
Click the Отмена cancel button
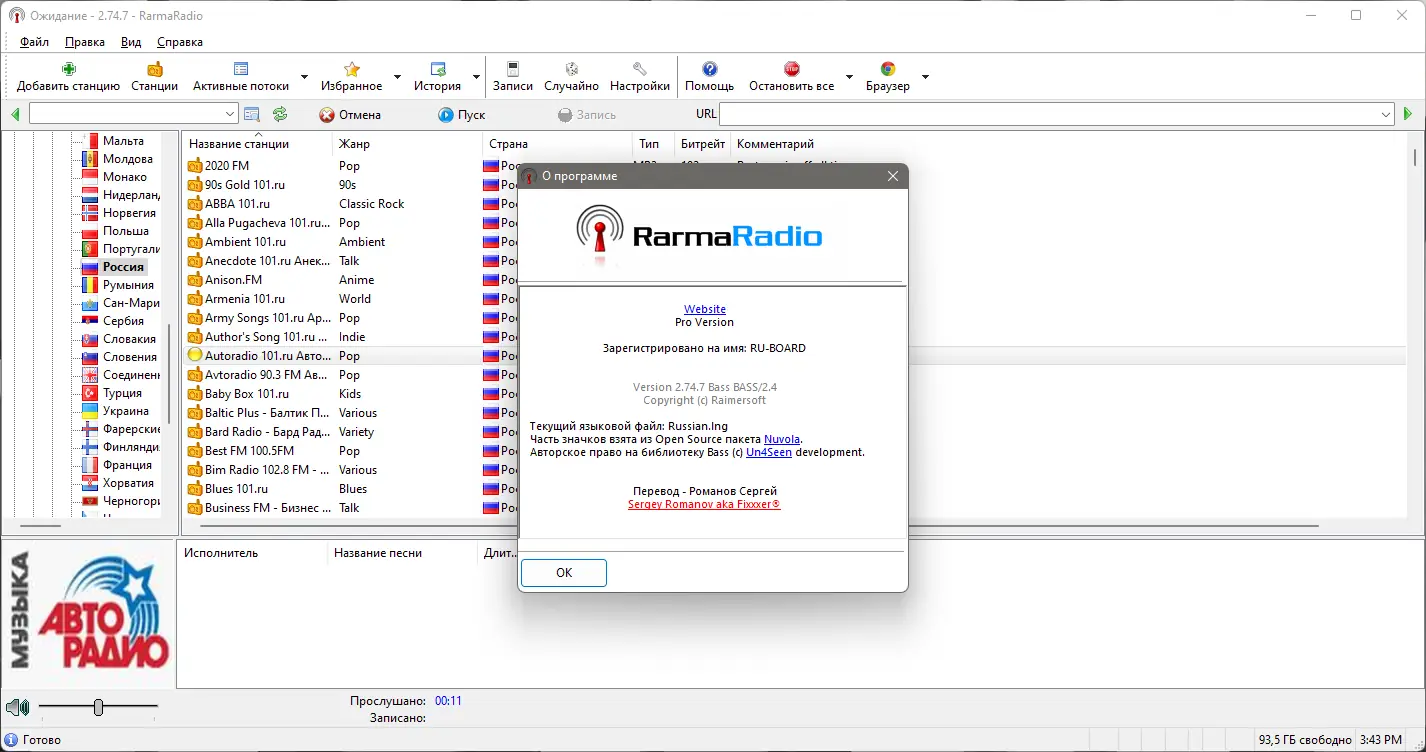click(x=350, y=115)
